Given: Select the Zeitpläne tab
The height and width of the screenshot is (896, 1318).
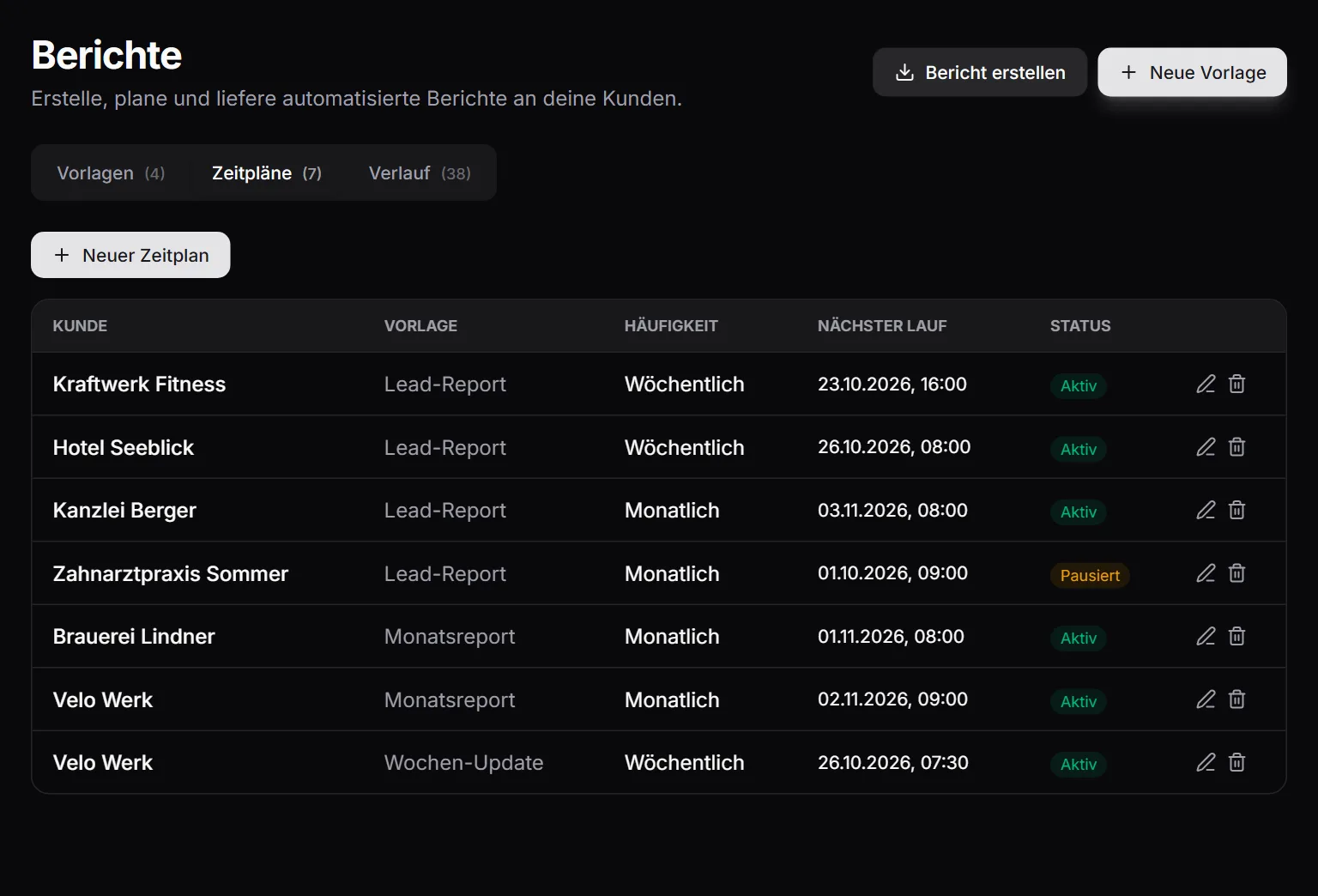Looking at the screenshot, I should click(x=267, y=173).
